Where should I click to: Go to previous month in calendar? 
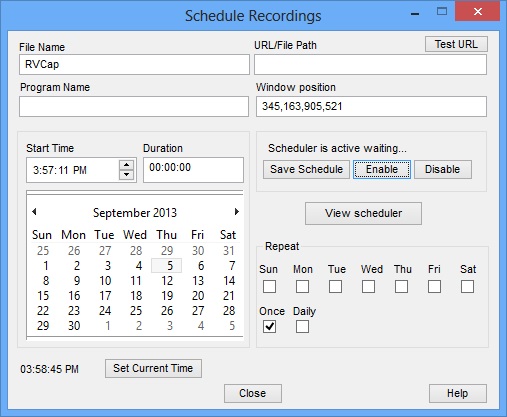click(x=34, y=212)
